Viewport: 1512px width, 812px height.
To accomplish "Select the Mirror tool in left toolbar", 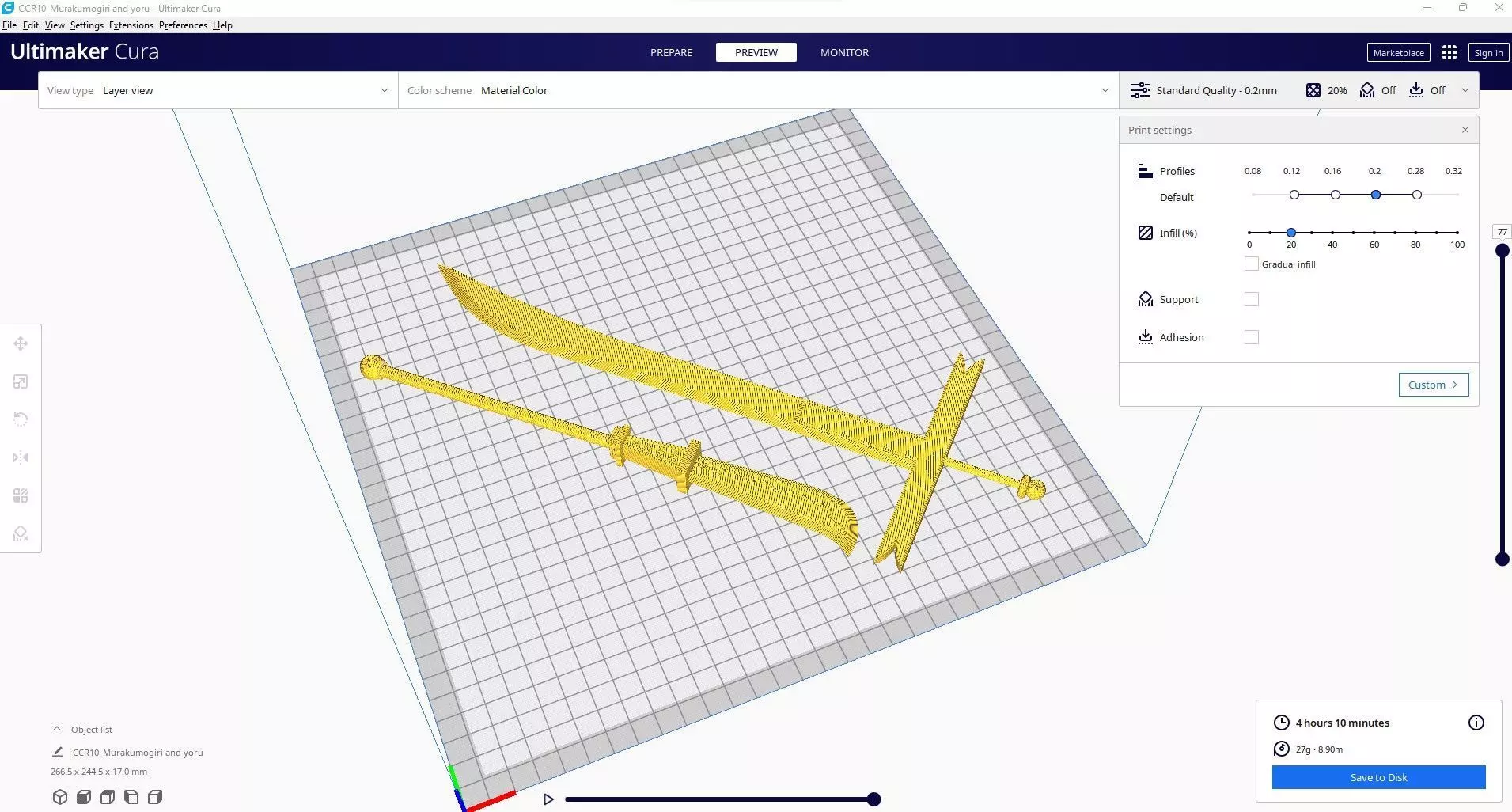I will [21, 457].
